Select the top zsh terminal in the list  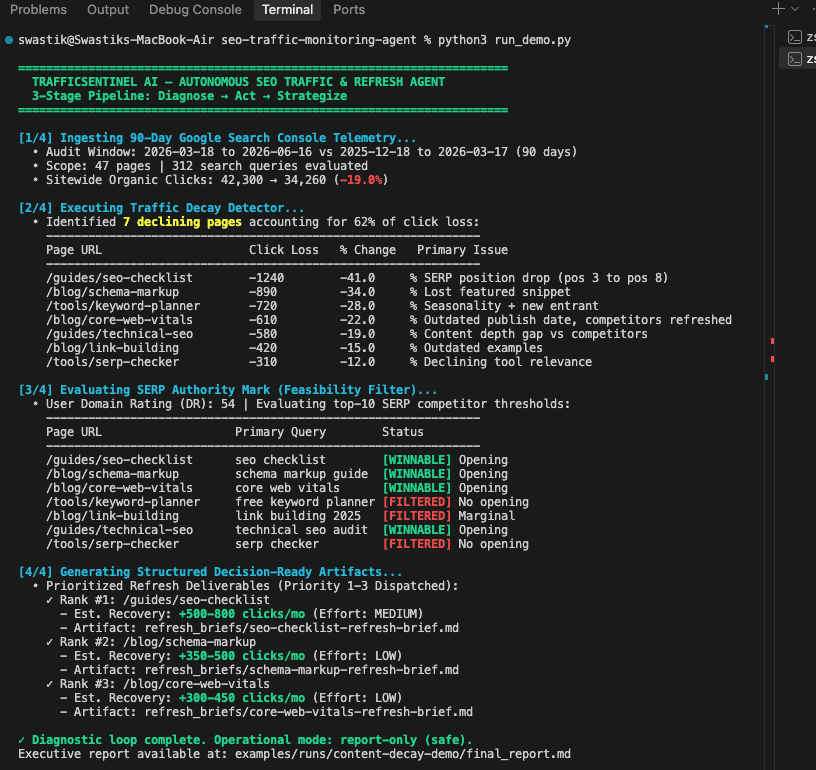[x=800, y=37]
